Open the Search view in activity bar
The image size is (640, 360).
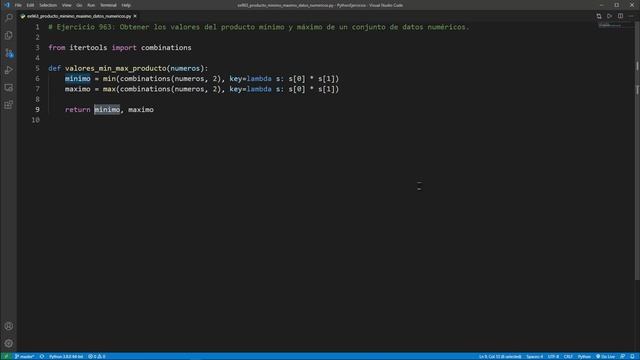pos(9,18)
